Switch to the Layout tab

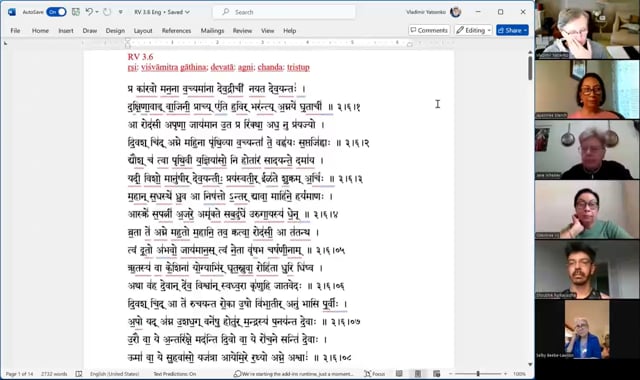click(x=143, y=31)
